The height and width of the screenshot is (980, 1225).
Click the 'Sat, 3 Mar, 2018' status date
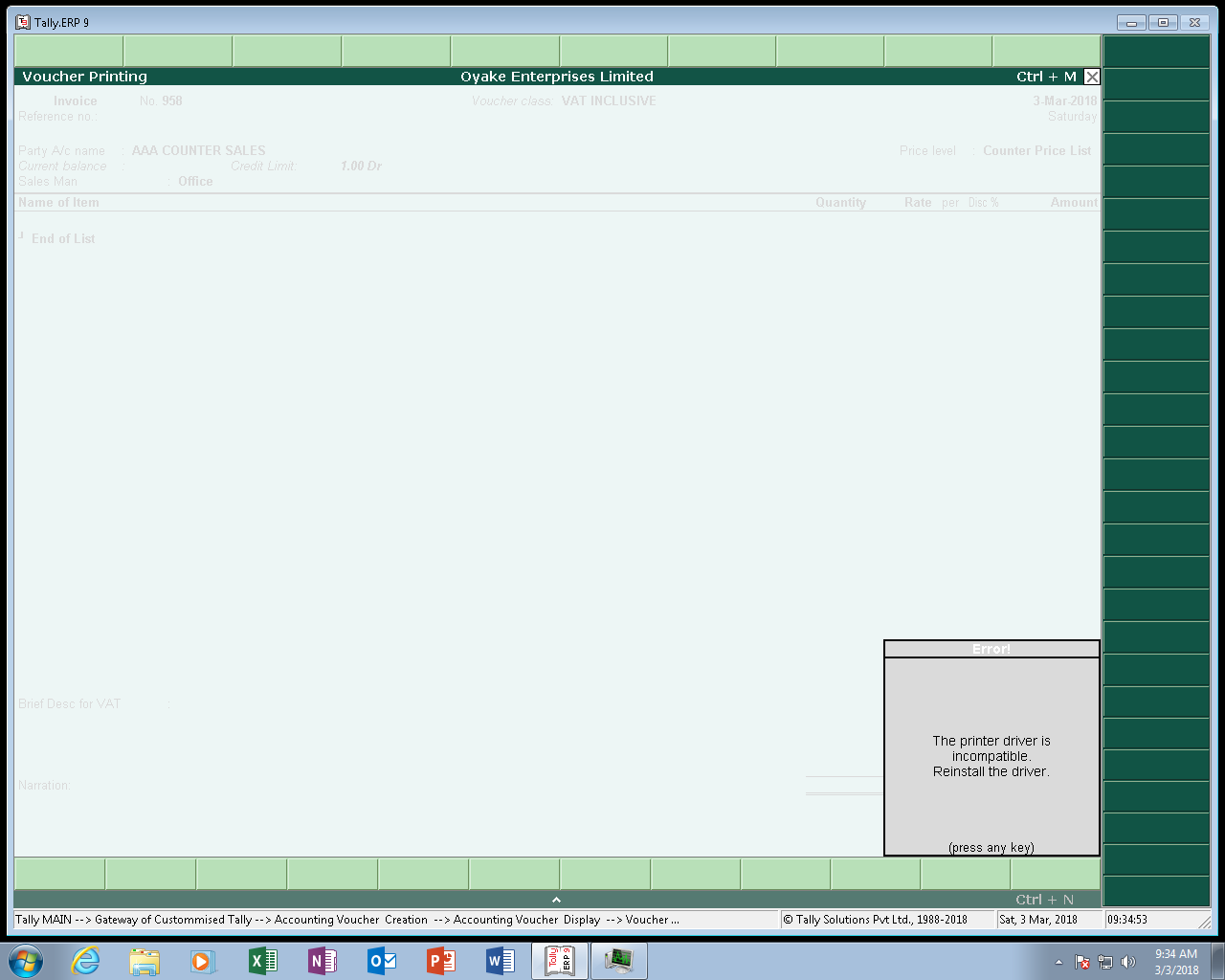[x=1038, y=920]
